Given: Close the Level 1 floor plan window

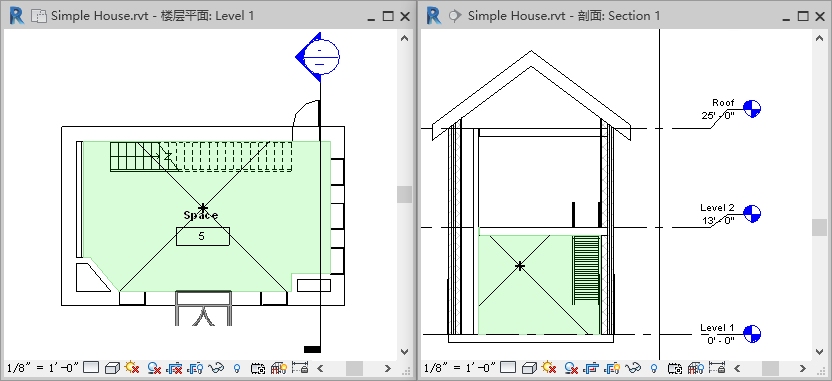Looking at the screenshot, I should coord(405,16).
